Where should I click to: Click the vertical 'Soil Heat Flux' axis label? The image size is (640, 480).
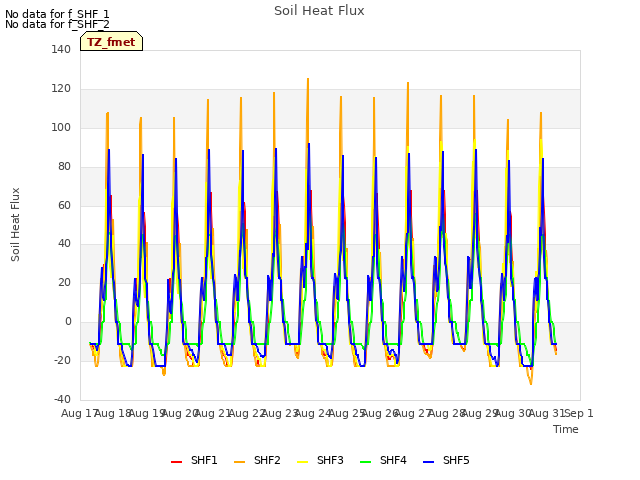(15, 224)
